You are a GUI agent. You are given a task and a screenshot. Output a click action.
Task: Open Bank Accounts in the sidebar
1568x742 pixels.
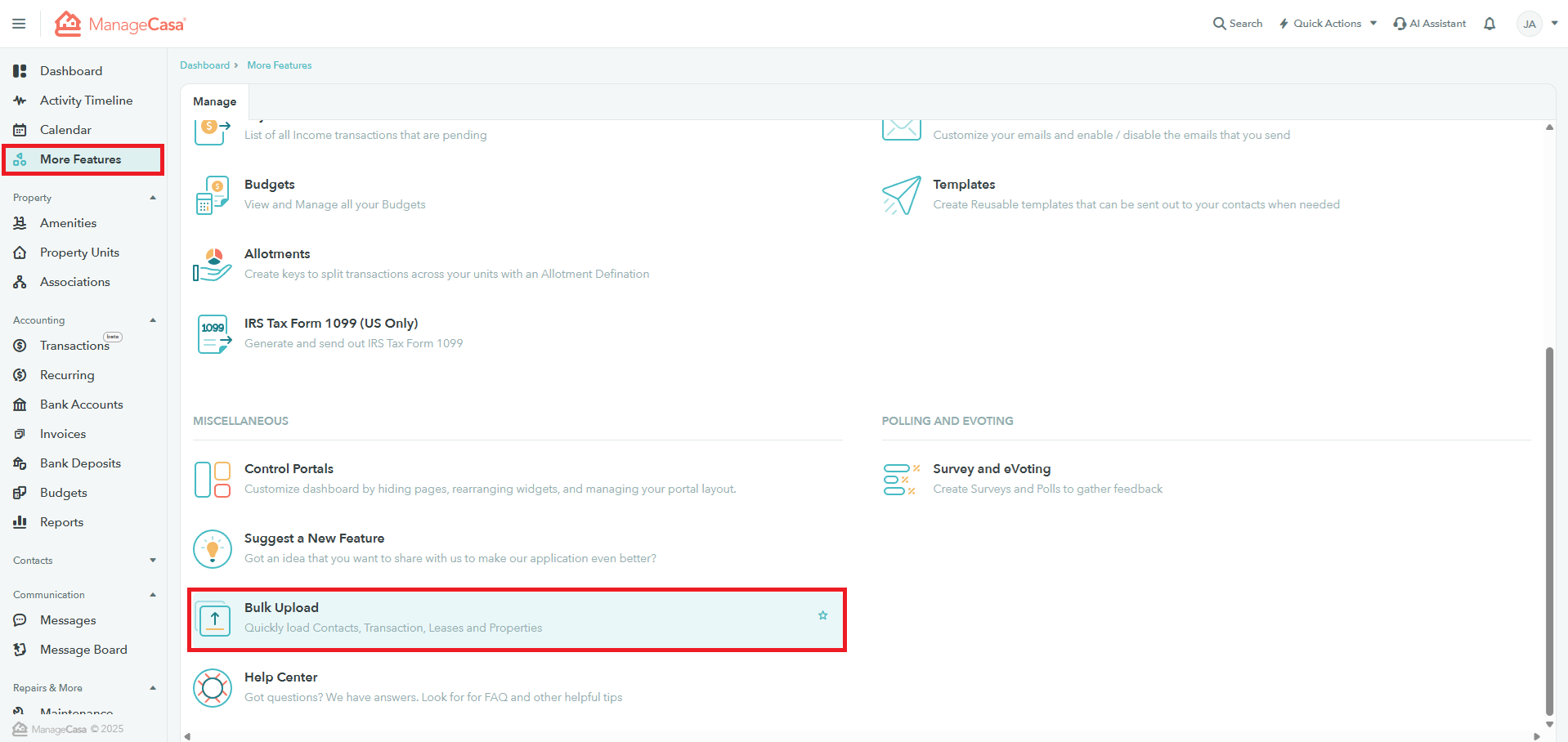click(81, 405)
